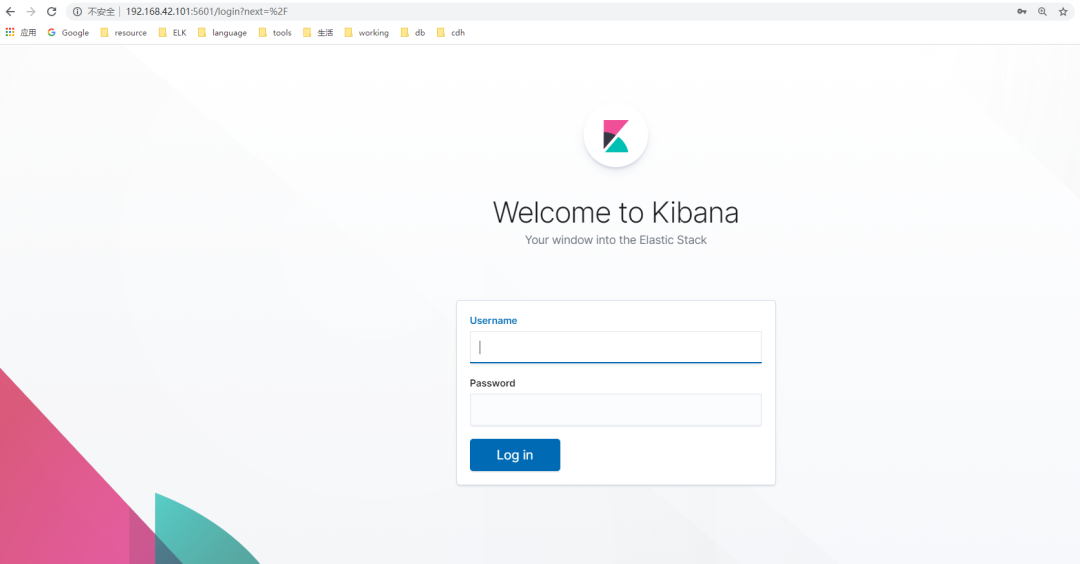This screenshot has height=564, width=1080.
Task: Focus the Password input field
Action: tap(616, 410)
